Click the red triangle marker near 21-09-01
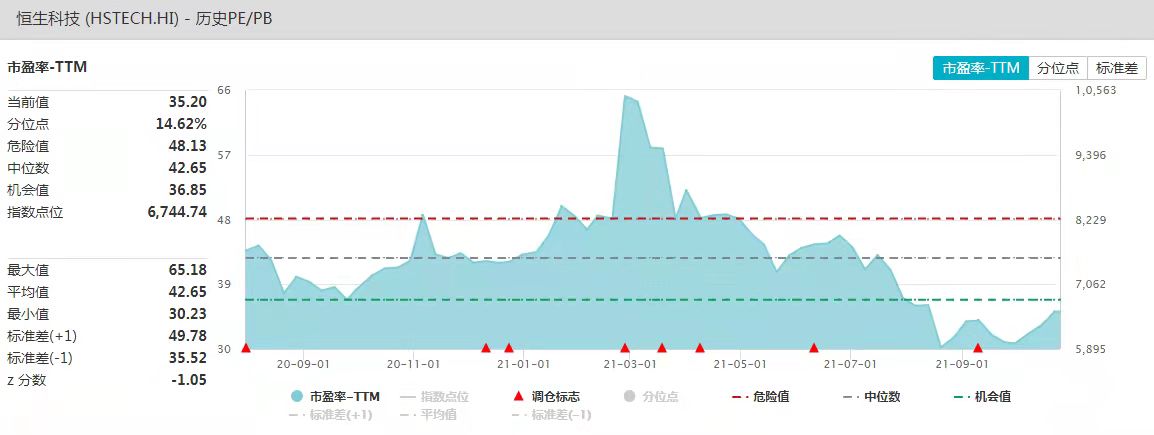 pyautogui.click(x=978, y=347)
